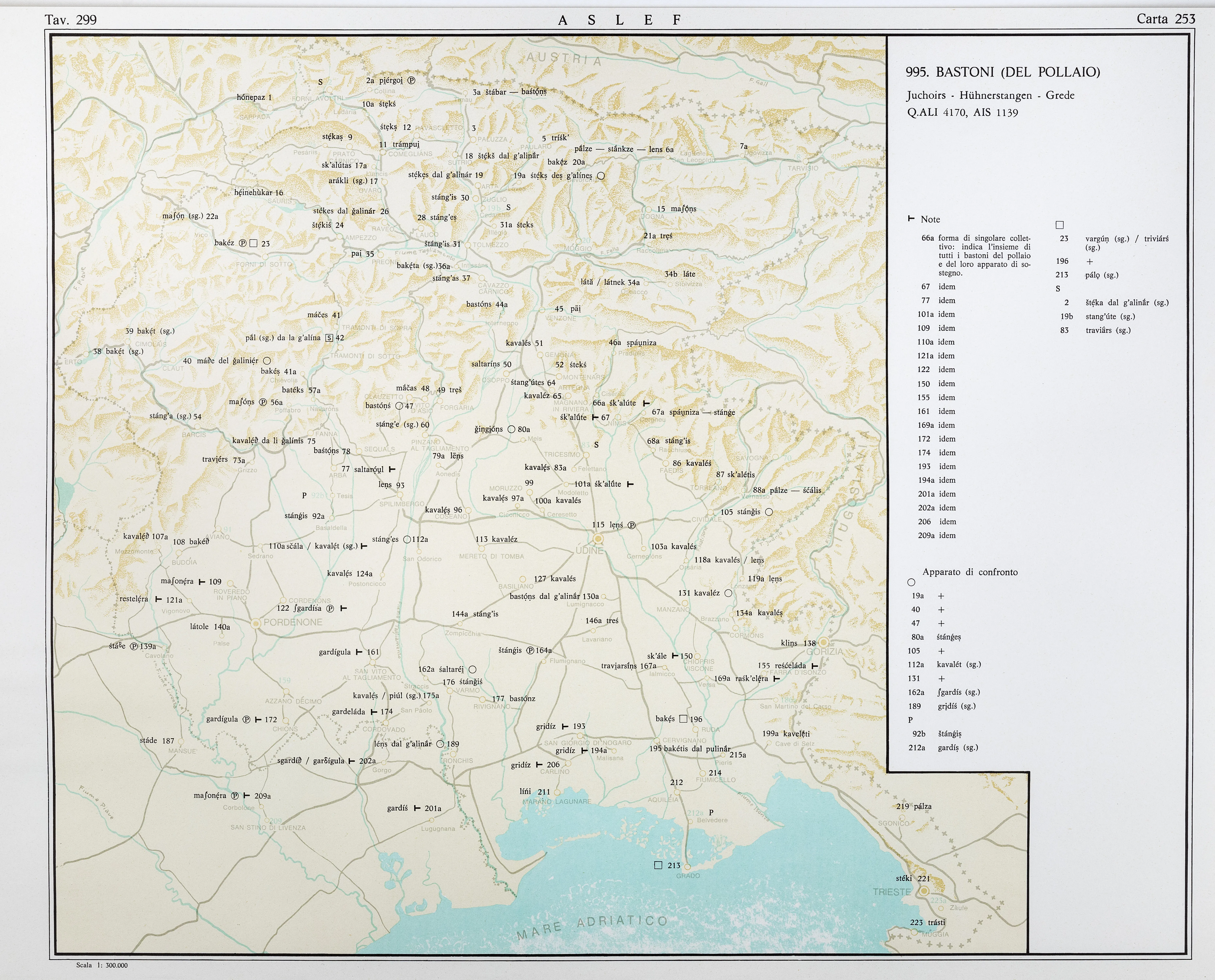
Task: Click the Udine city marker circle
Action: pyautogui.click(x=598, y=539)
